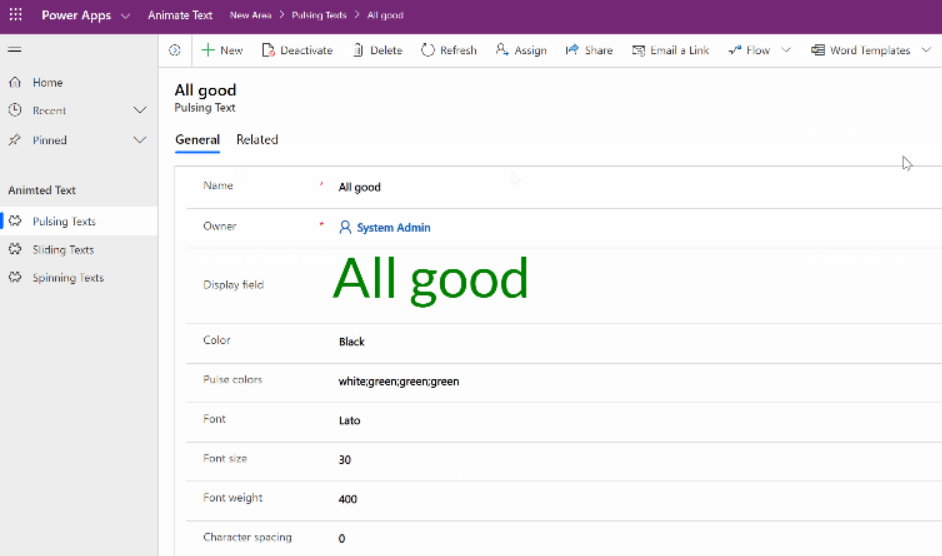The image size is (942, 556).
Task: Expand the Recent section chevron
Action: pyautogui.click(x=140, y=110)
